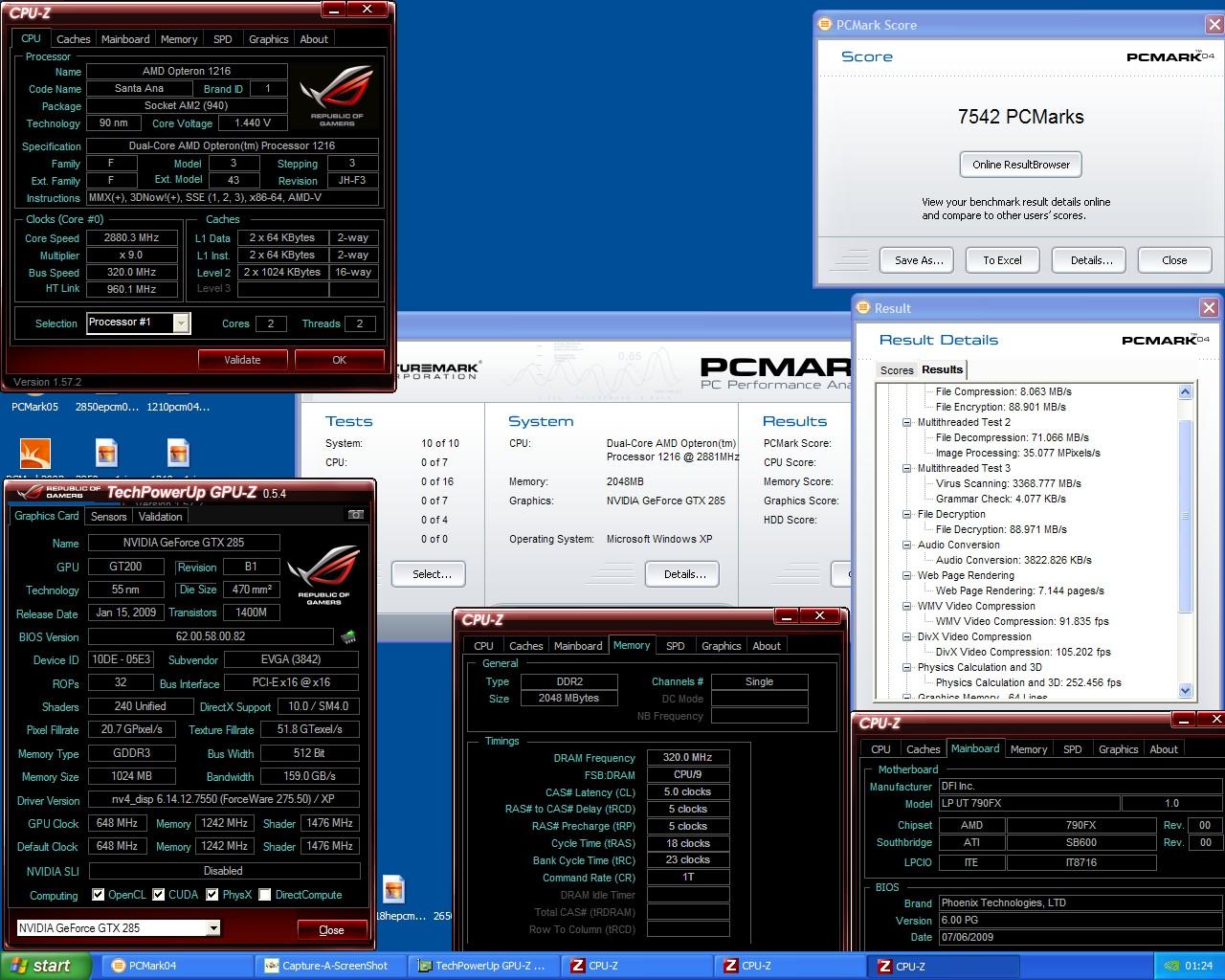The width and height of the screenshot is (1225, 980).
Task: Click Details in PCMark Score window
Action: 1091,260
